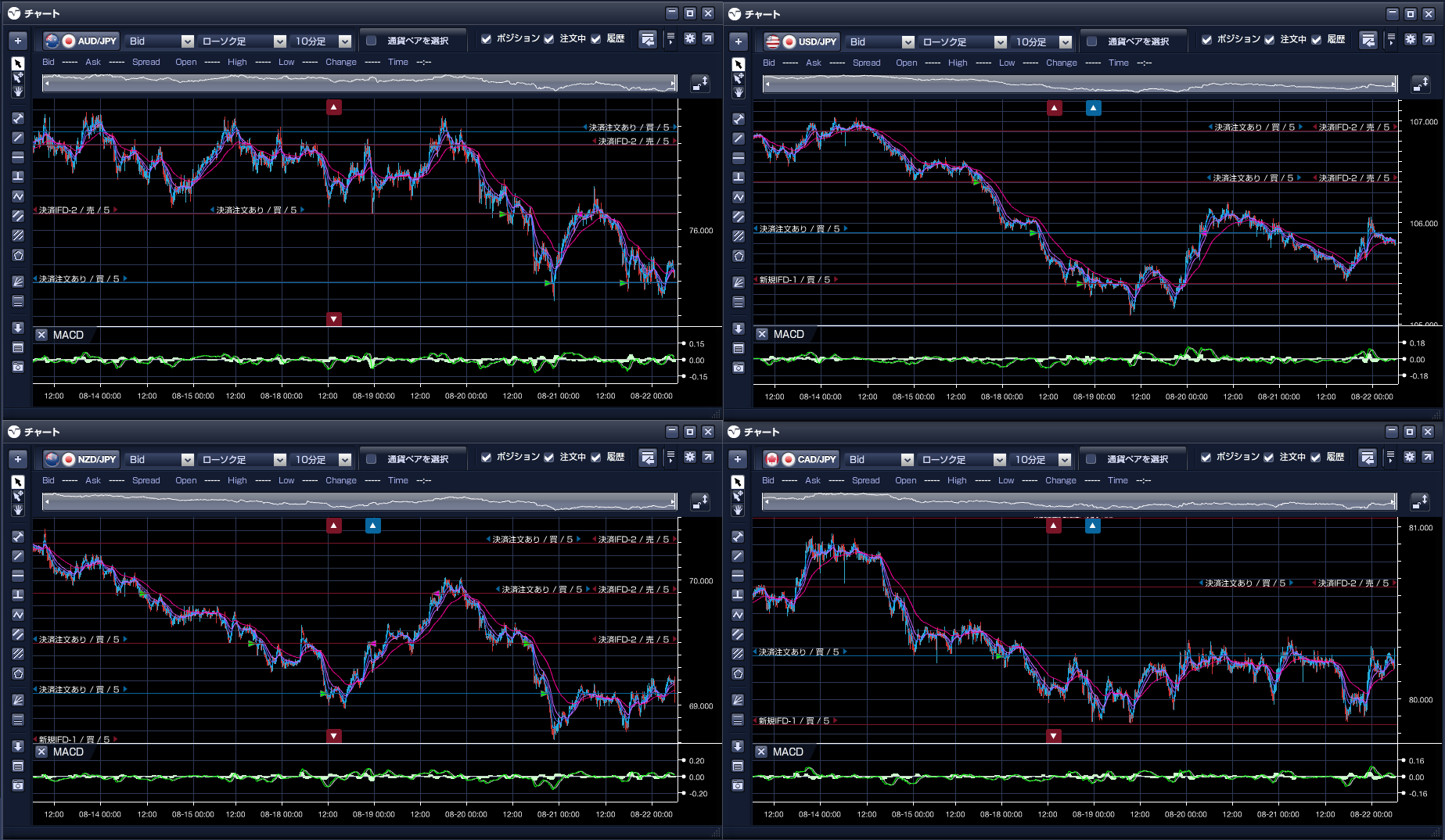Click the USD/JPY currency pair button
Image resolution: width=1445 pixels, height=840 pixels.
802,41
